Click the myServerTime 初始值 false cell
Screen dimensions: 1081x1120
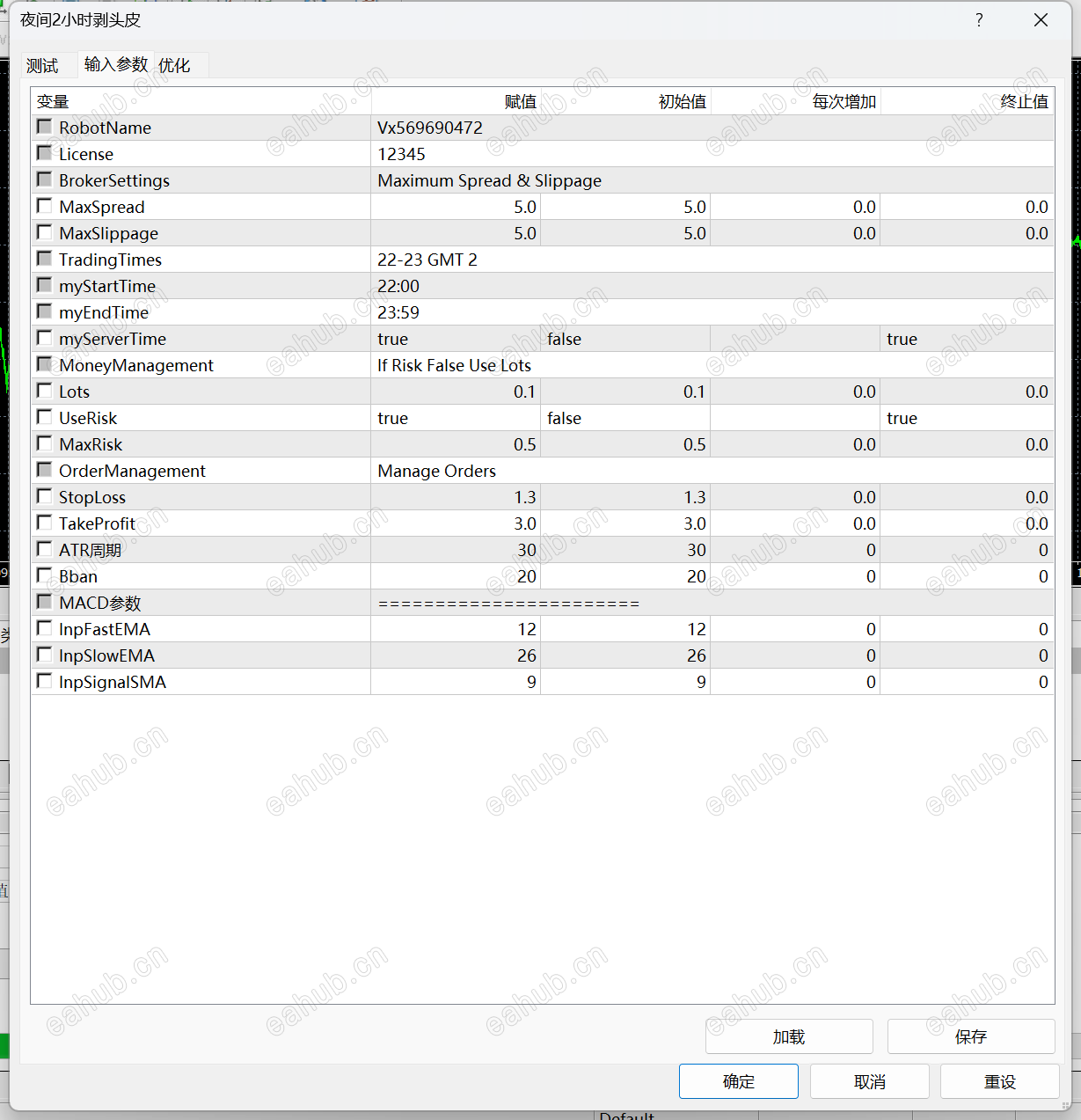tap(625, 339)
